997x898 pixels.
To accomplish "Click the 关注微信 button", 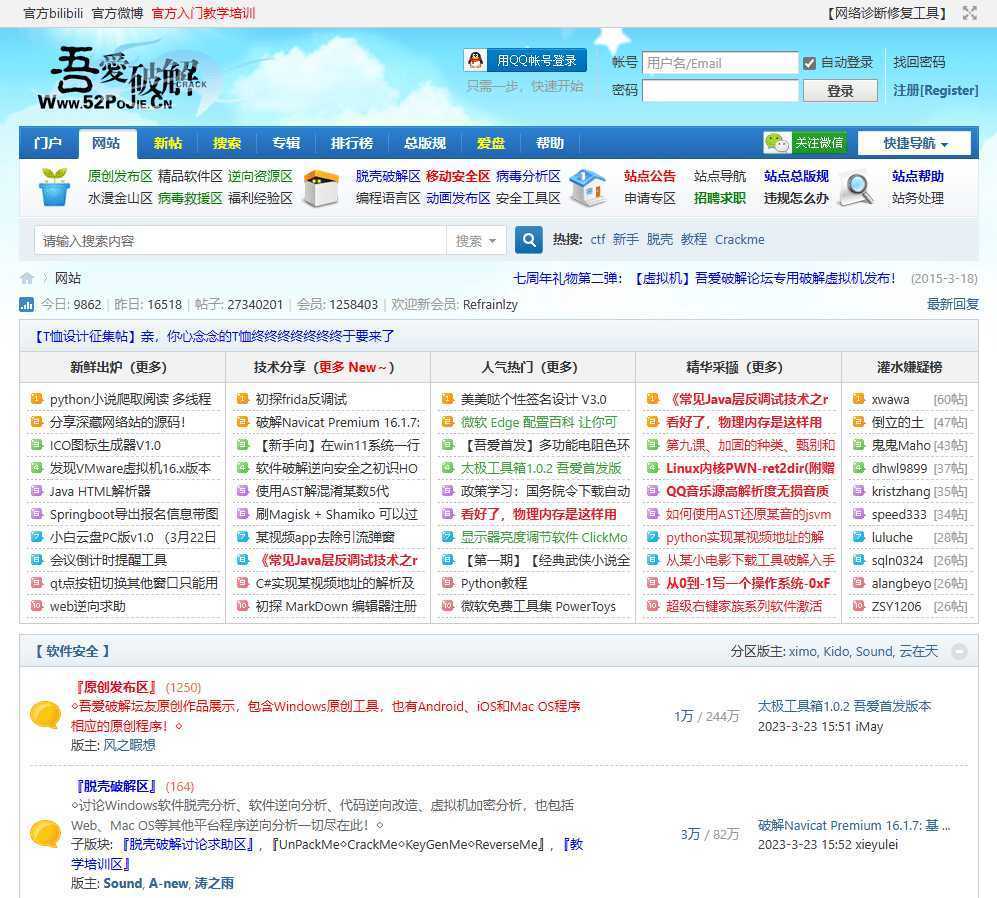I will coord(805,143).
